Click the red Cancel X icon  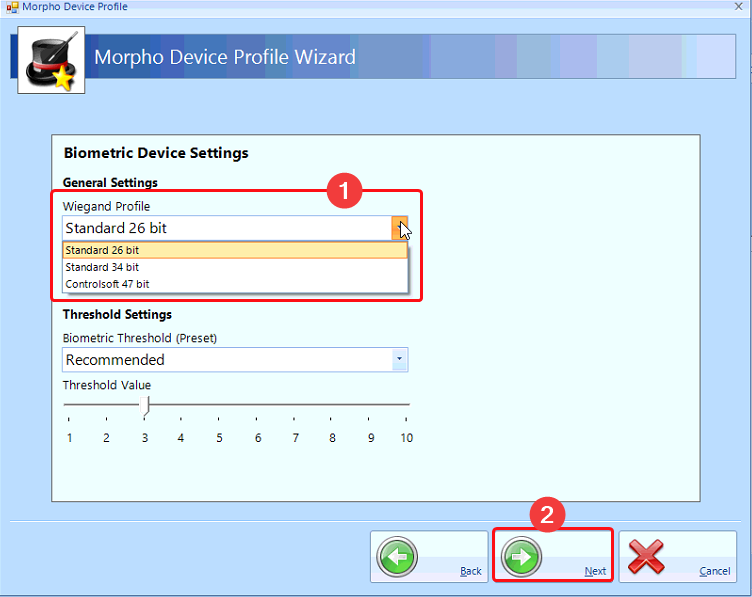pyautogui.click(x=646, y=556)
